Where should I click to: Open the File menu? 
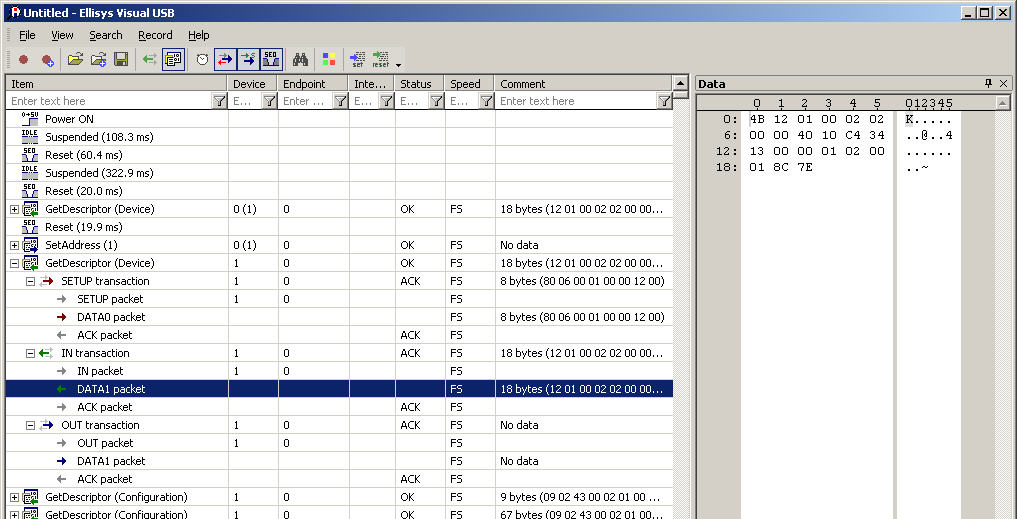27,35
